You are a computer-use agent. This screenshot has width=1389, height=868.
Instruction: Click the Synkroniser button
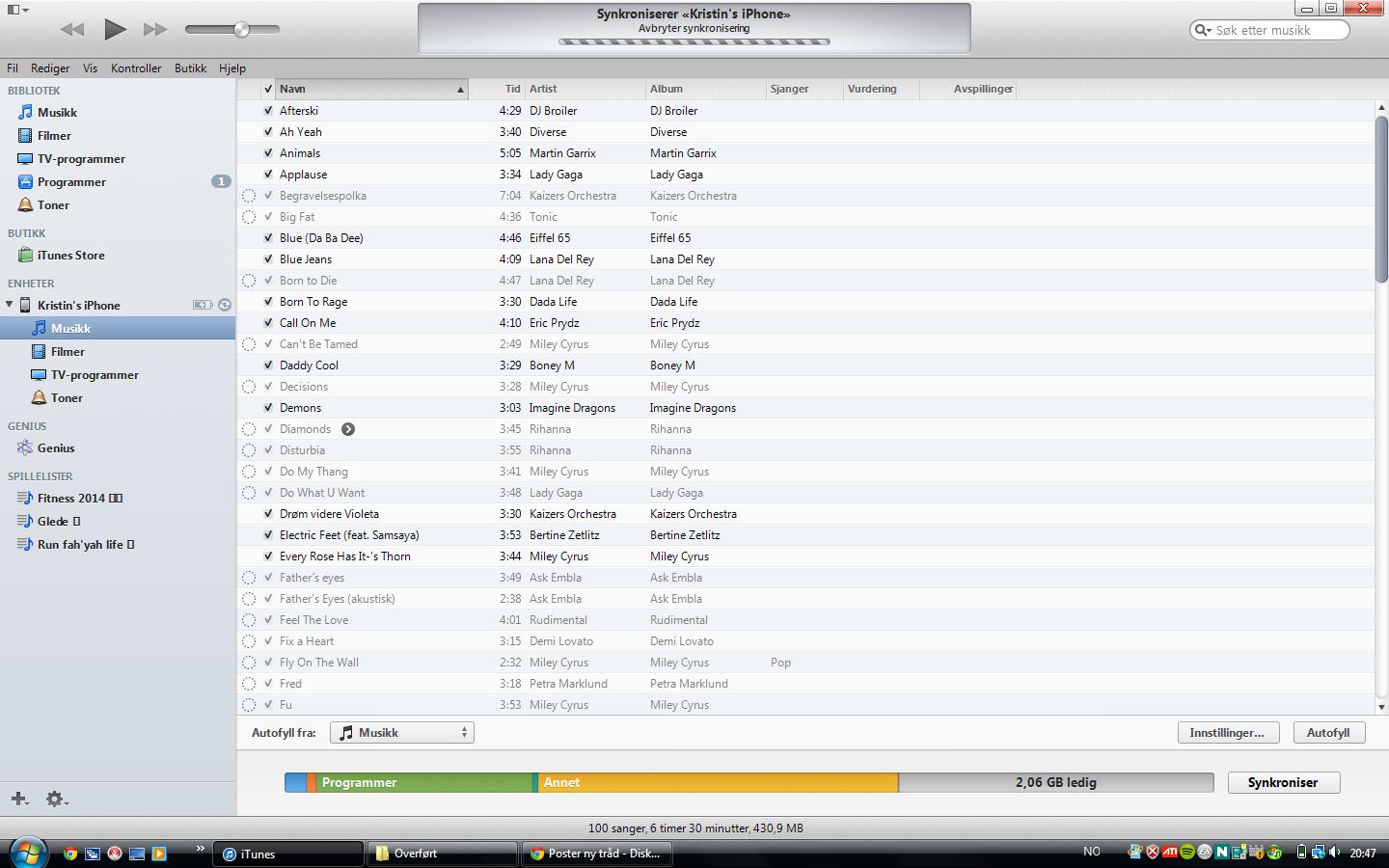pyautogui.click(x=1283, y=782)
